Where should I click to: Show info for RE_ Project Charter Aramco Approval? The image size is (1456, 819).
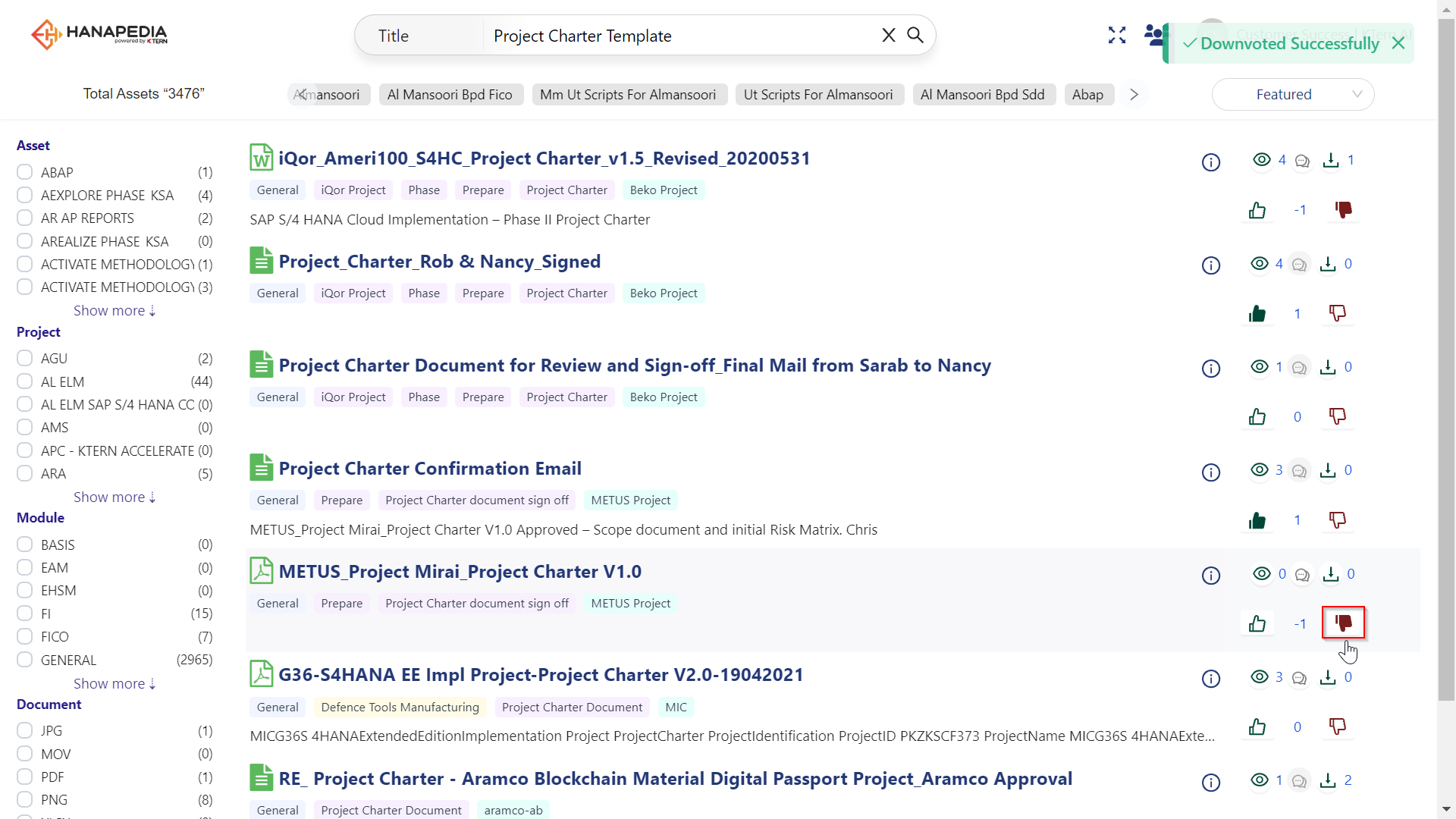[1211, 783]
